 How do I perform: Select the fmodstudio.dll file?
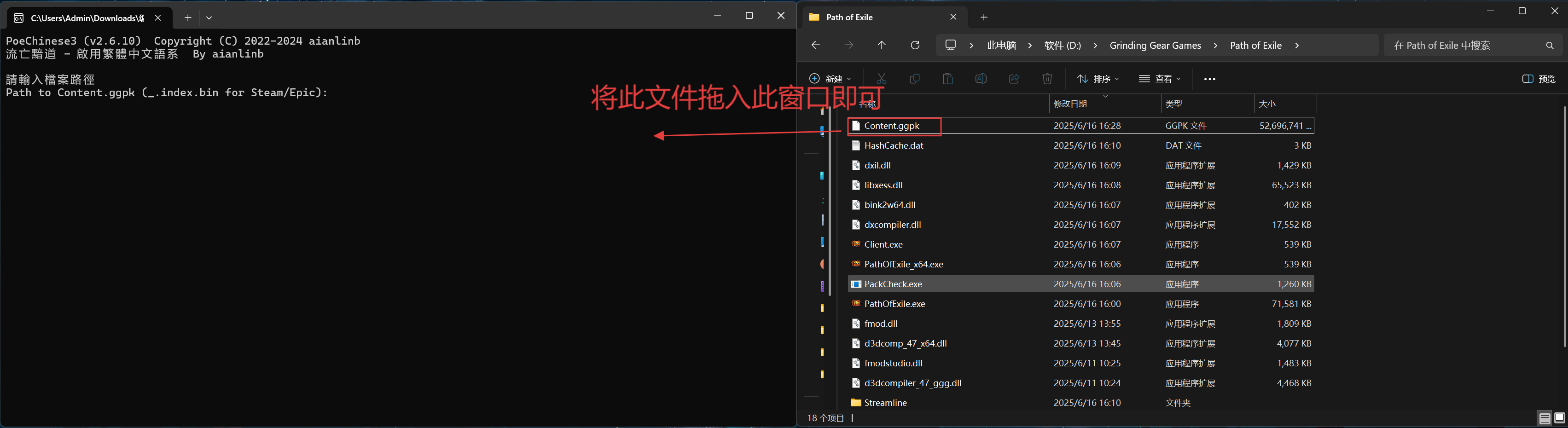[x=1081, y=363]
